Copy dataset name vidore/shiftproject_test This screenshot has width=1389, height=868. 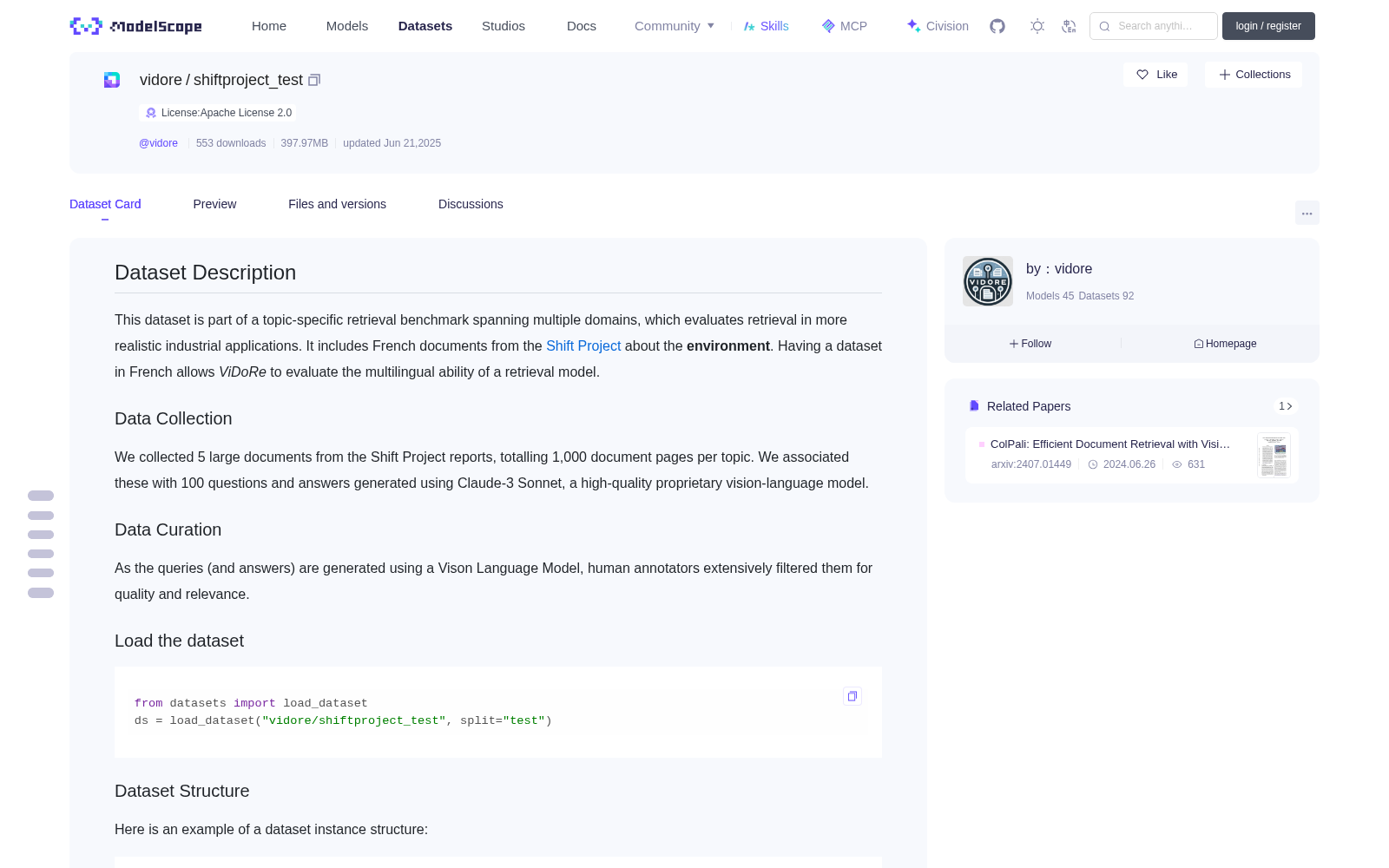[314, 80]
